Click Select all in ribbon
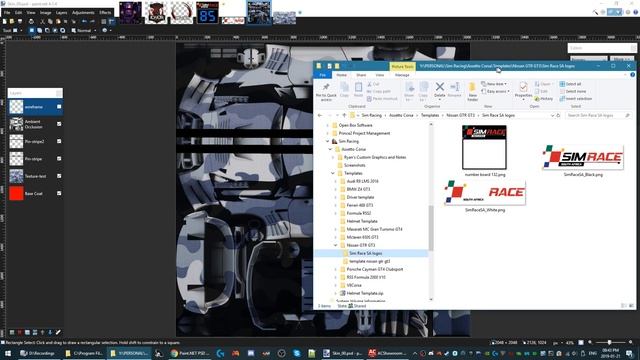This screenshot has width=640, height=360. pyautogui.click(x=571, y=84)
